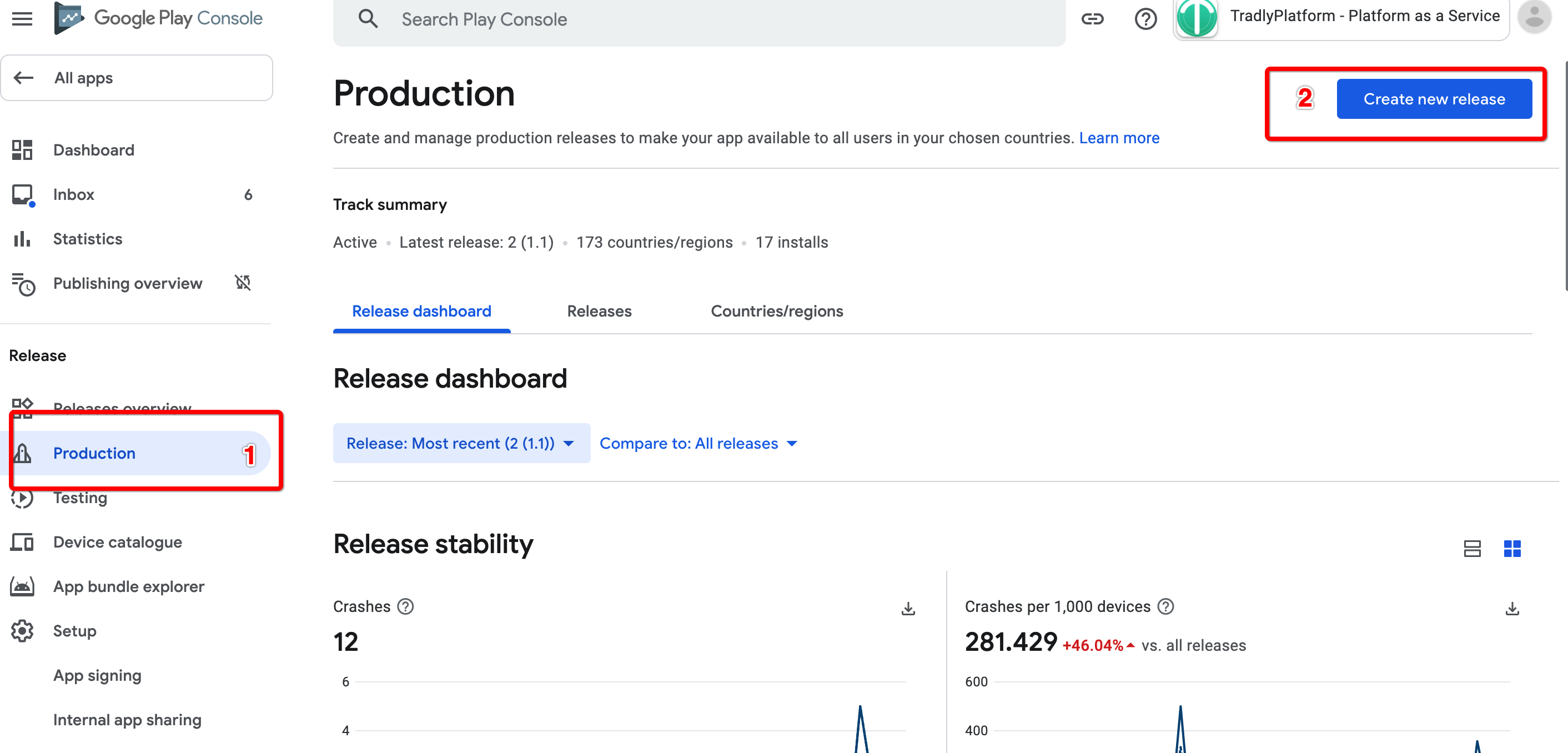Expand the Compare to: All releases dropdown
Screen dimensions: 1568x753
click(x=698, y=443)
